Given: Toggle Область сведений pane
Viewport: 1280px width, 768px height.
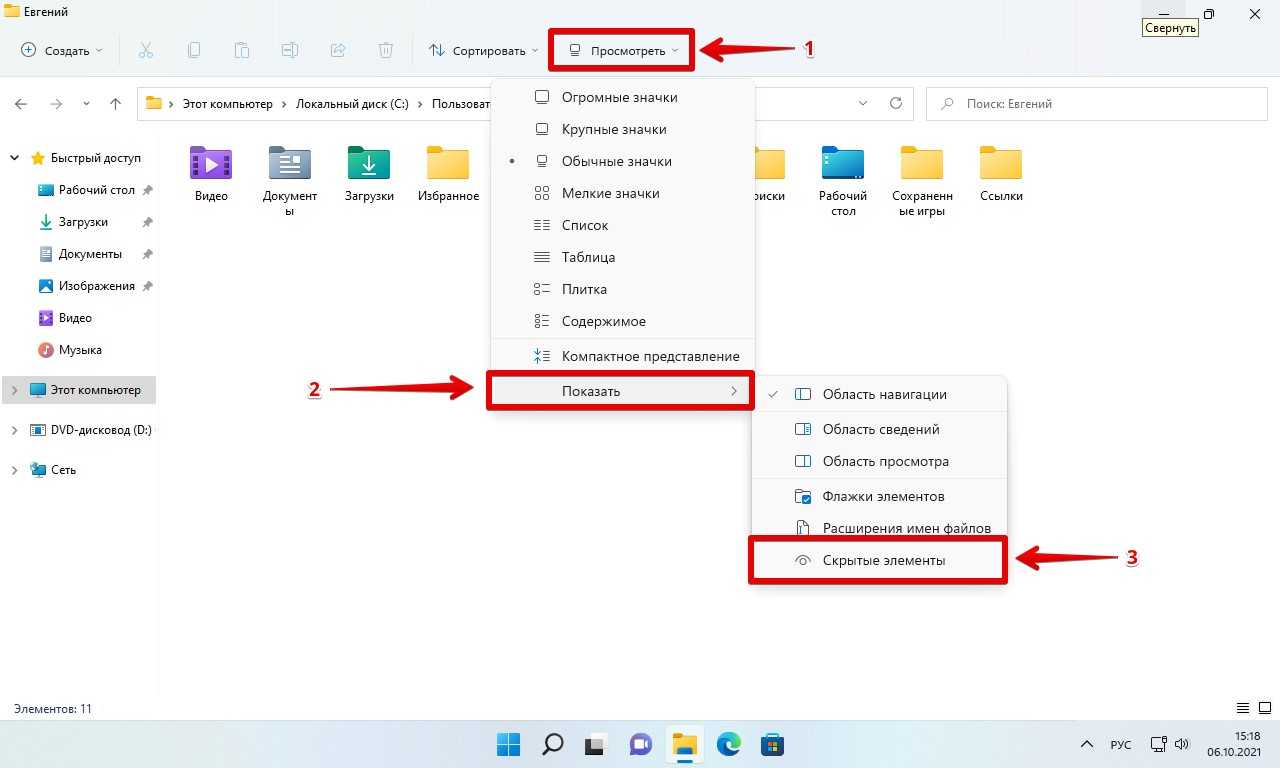Looking at the screenshot, I should tap(879, 429).
